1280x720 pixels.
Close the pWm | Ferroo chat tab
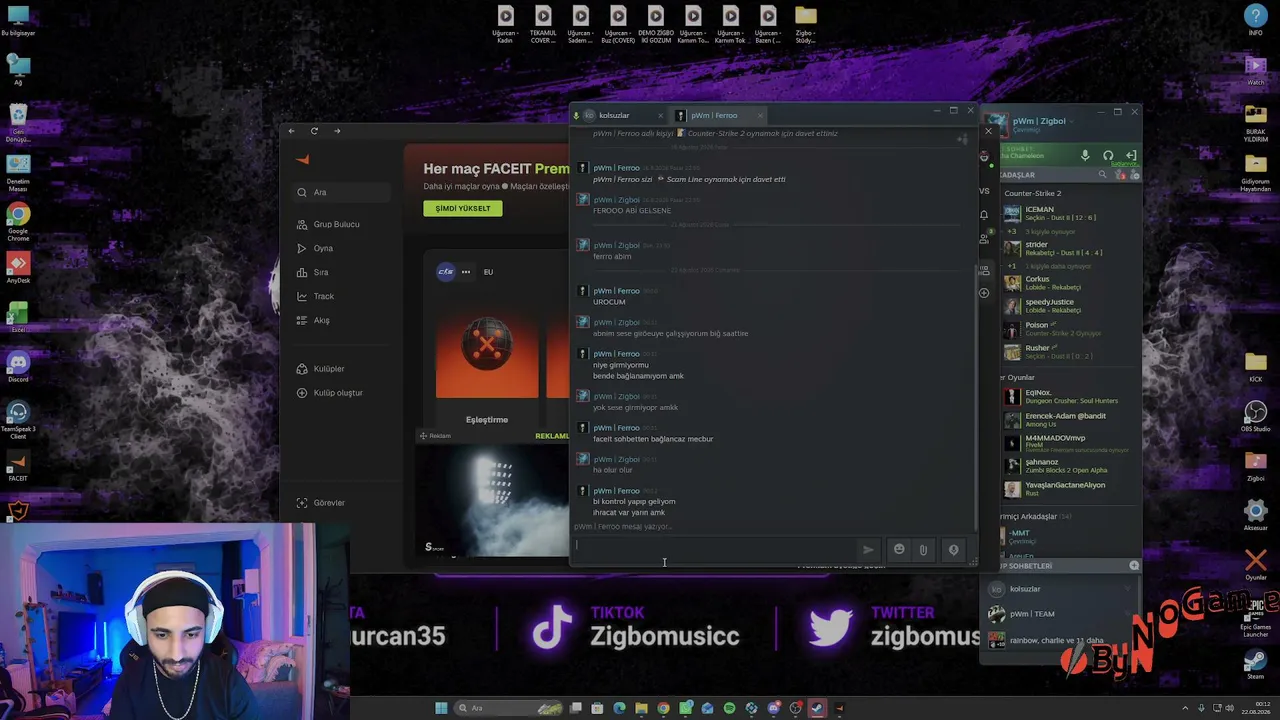[x=760, y=116]
